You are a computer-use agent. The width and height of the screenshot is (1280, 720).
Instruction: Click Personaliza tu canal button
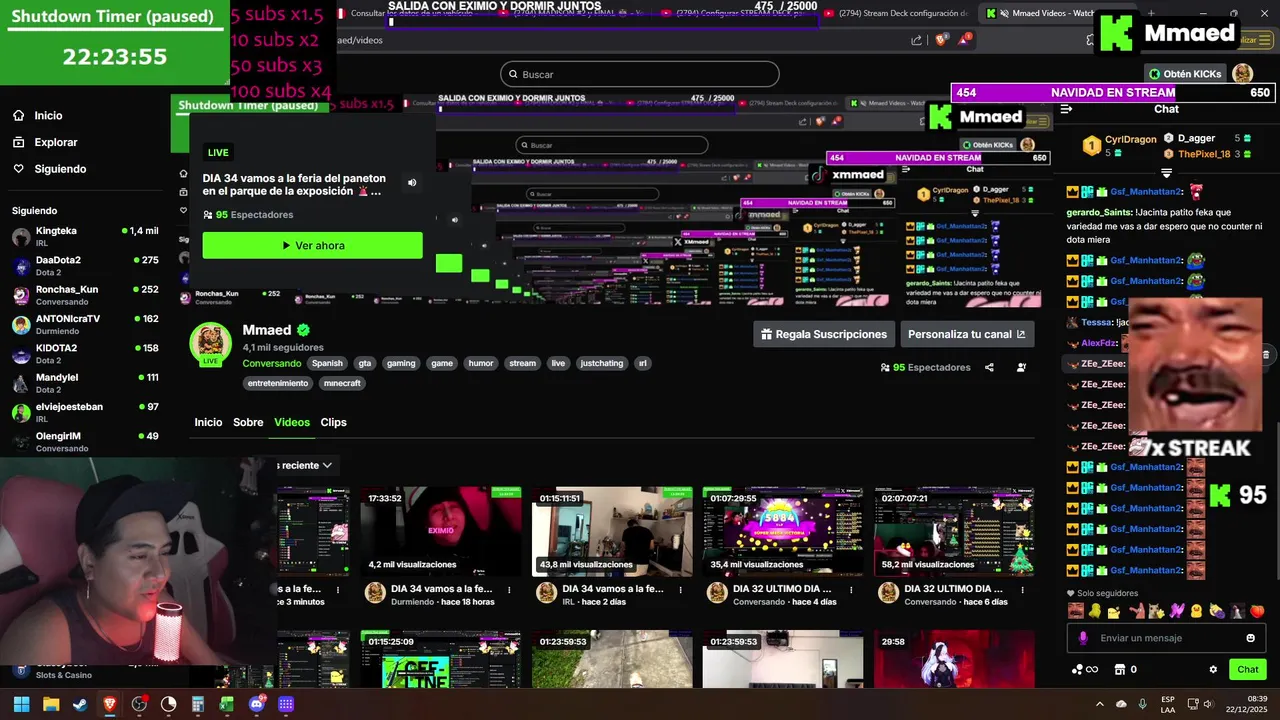[967, 334]
